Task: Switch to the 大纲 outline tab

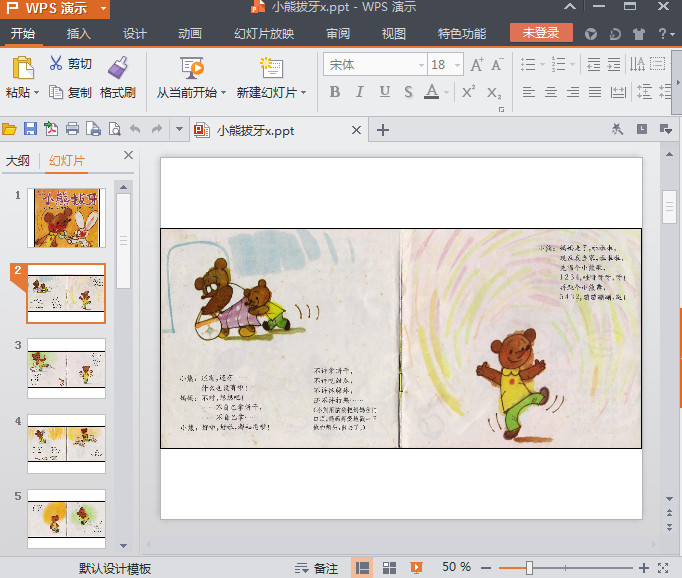Action: [18, 160]
